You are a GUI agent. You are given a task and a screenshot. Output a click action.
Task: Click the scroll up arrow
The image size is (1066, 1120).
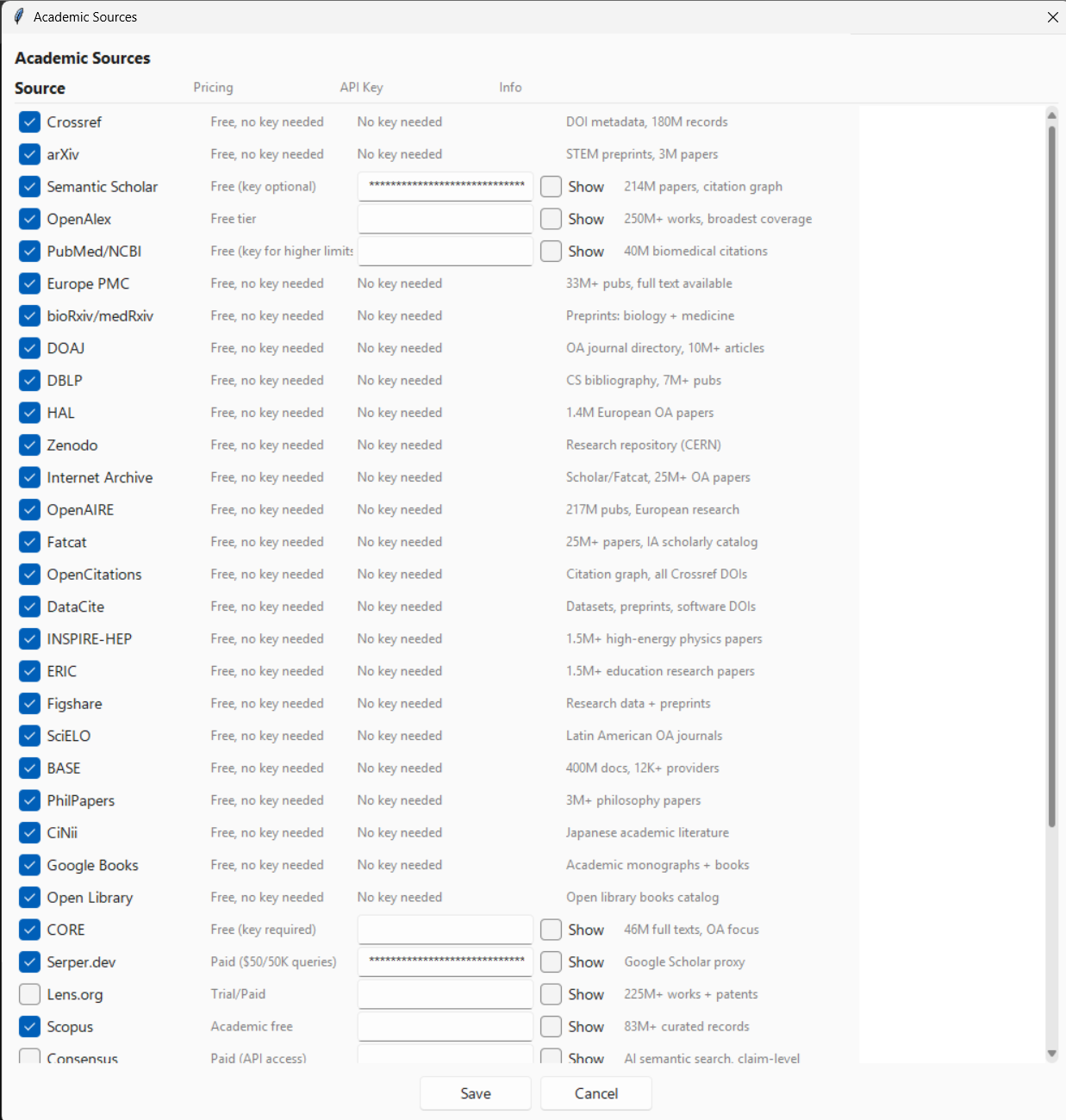click(1051, 115)
